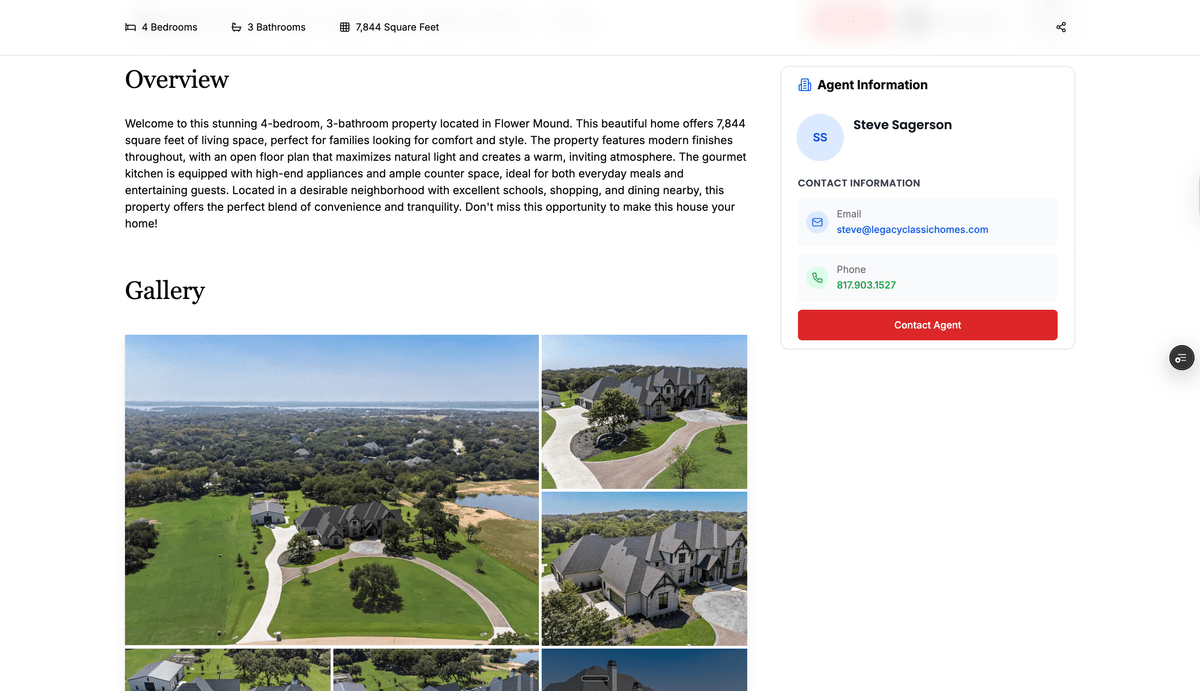Click the Steve Sagerson agent name
The width and height of the screenshot is (1200, 691).
coord(902,125)
